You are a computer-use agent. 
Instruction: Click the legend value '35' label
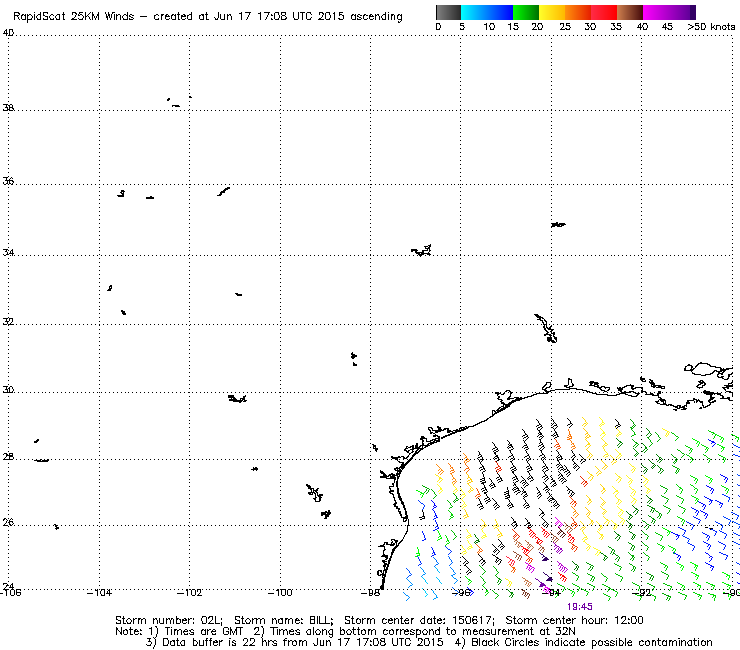click(x=616, y=27)
